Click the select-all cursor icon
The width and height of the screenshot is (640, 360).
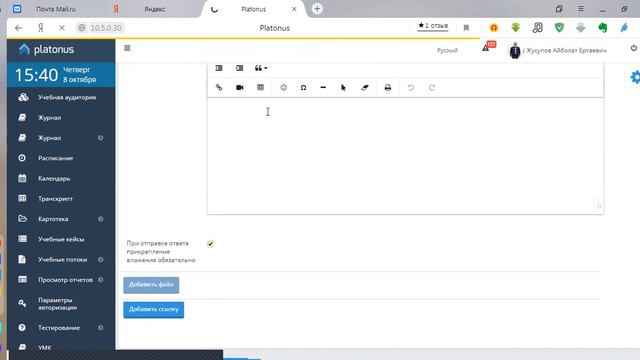[x=343, y=87]
